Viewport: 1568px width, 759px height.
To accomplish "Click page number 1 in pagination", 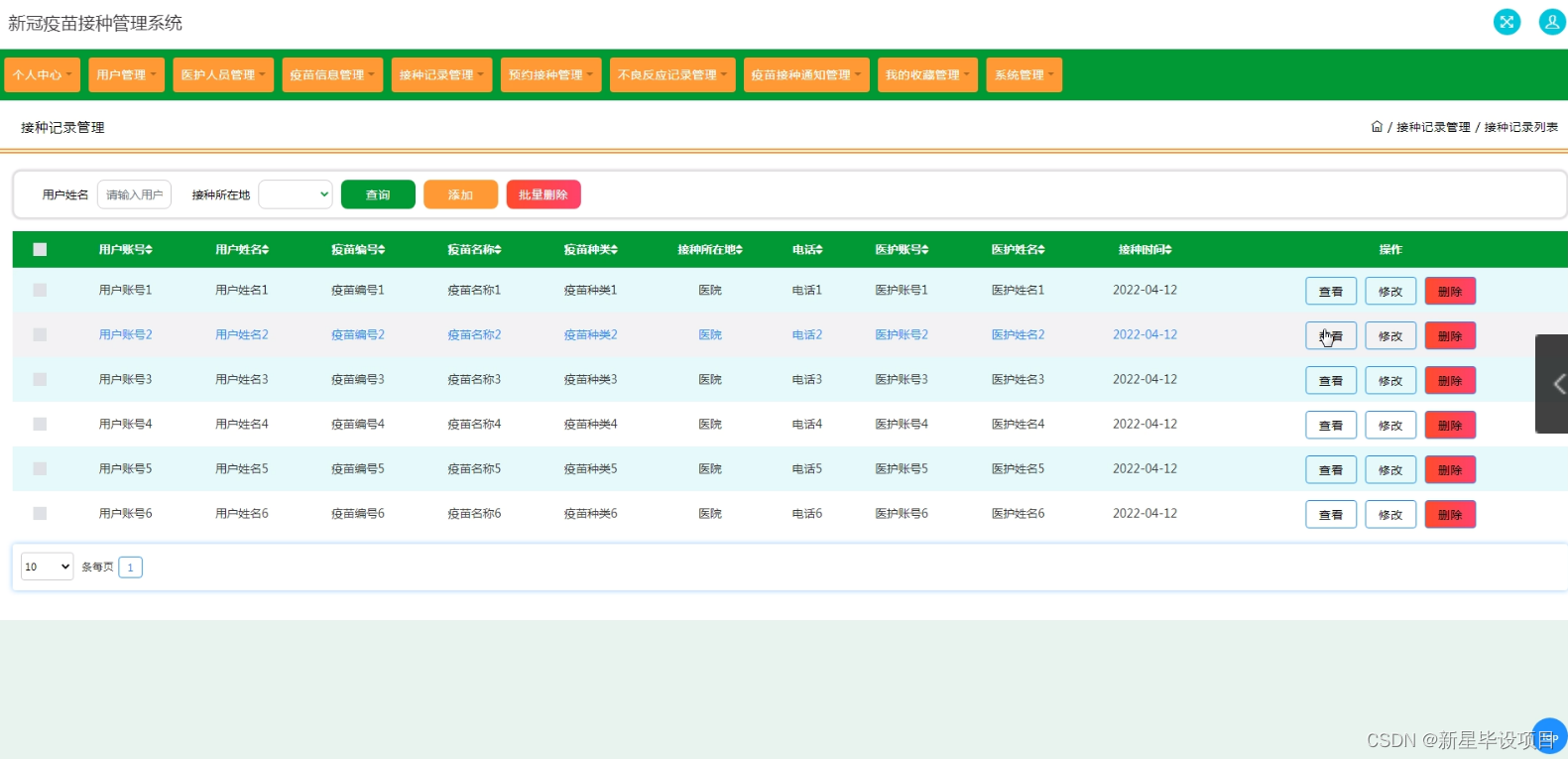I will point(130,568).
